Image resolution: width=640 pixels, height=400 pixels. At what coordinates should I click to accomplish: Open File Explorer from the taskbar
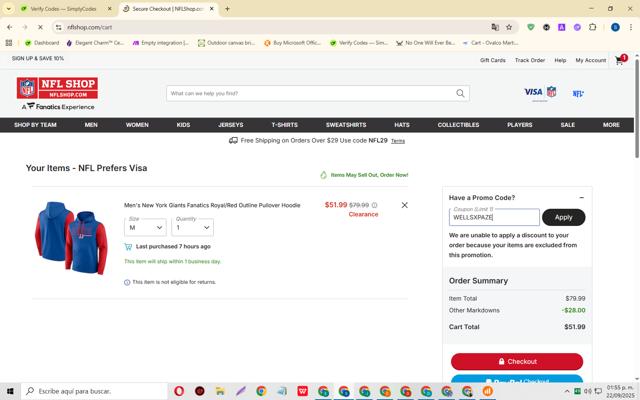tap(220, 391)
